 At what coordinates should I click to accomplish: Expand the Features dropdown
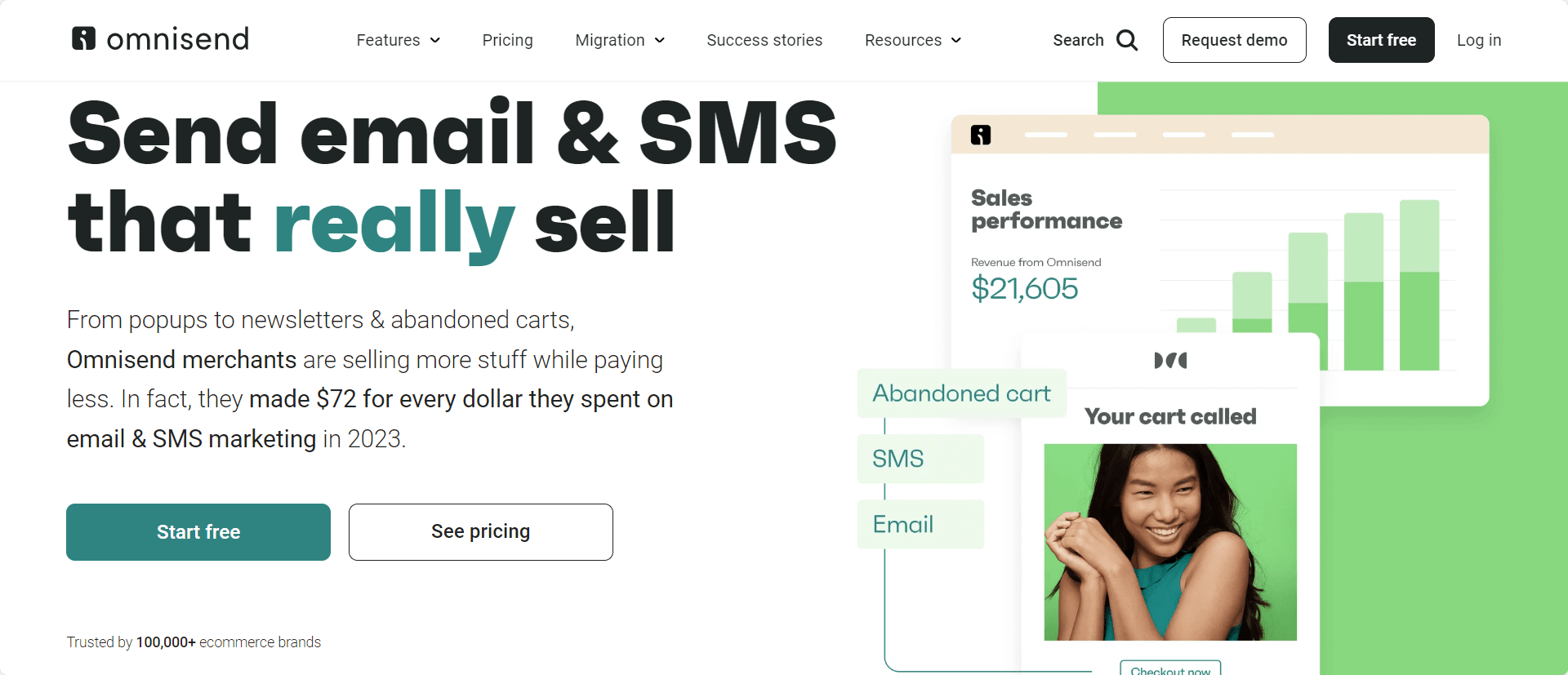398,40
